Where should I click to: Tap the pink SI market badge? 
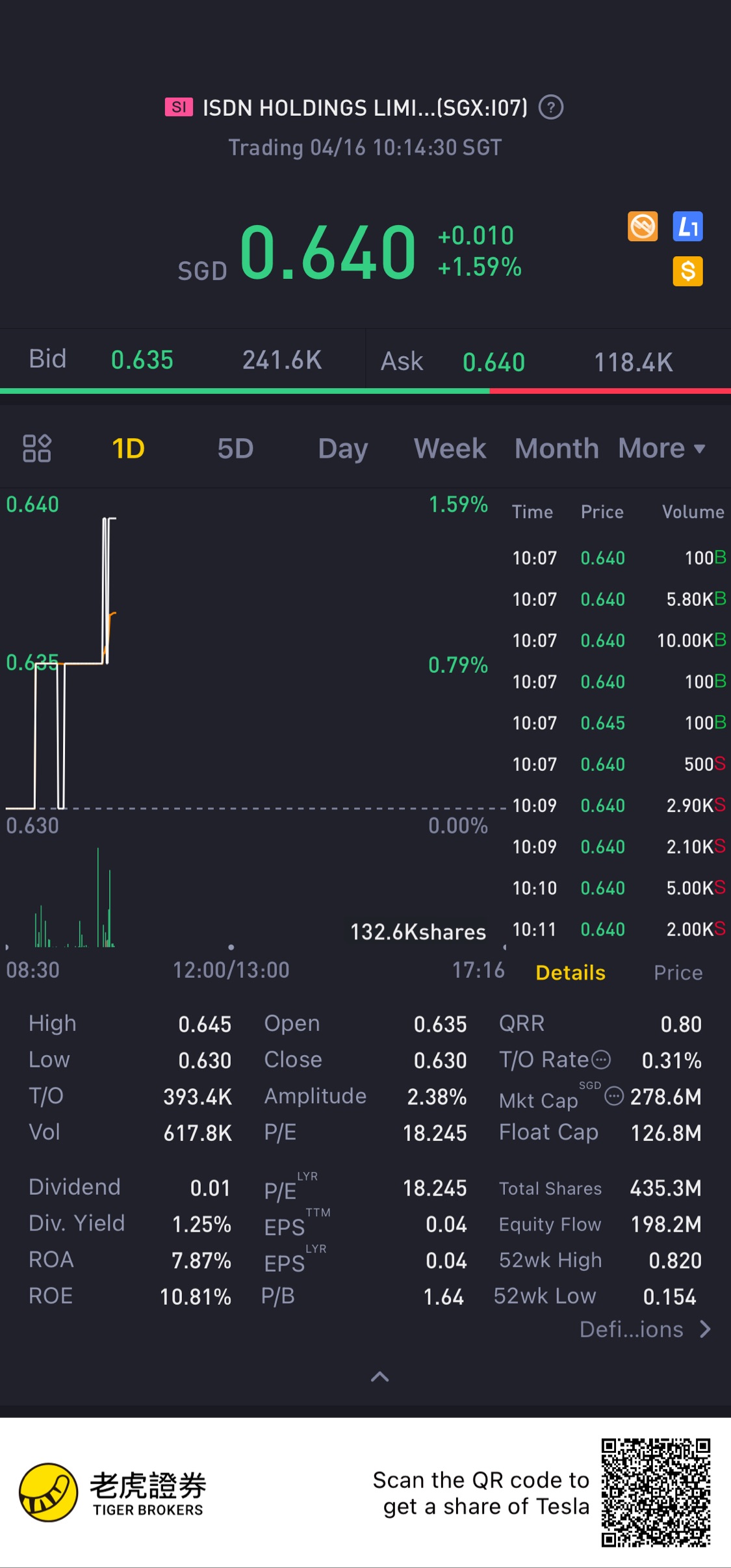(179, 107)
